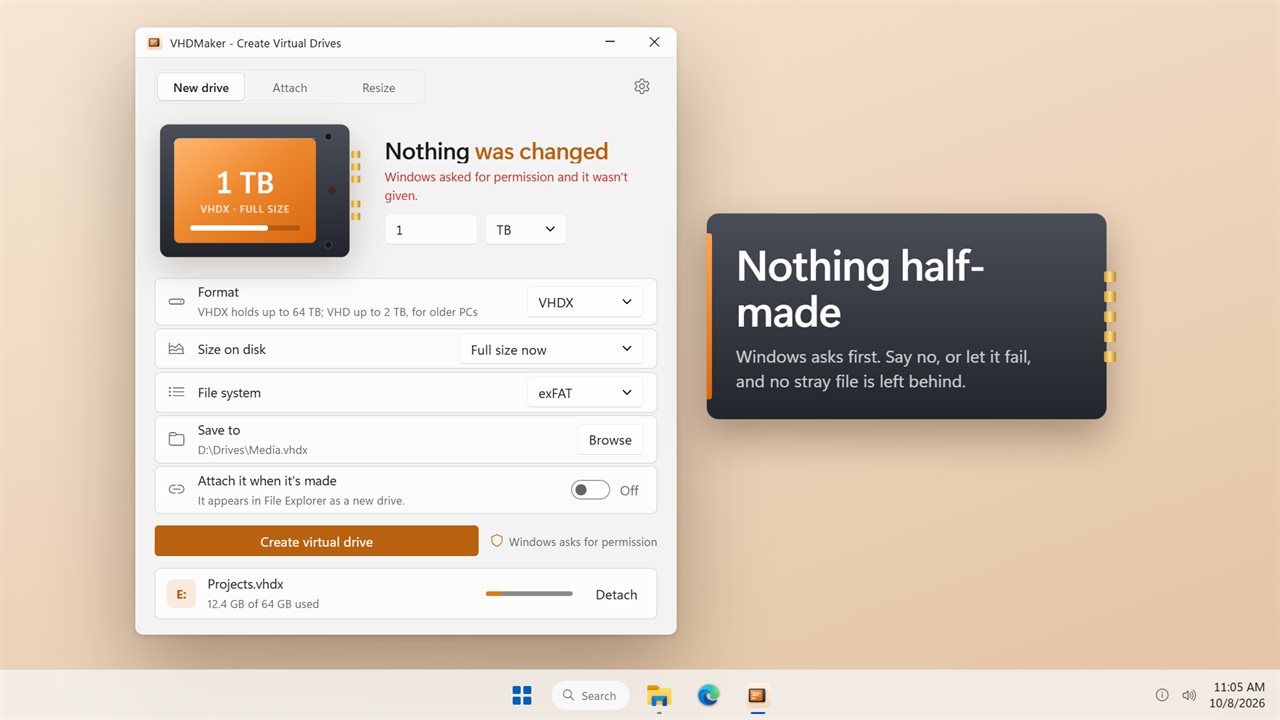Viewport: 1280px width, 720px height.
Task: Click the 12.4 GB of 64 GB used text
Action: point(263,604)
